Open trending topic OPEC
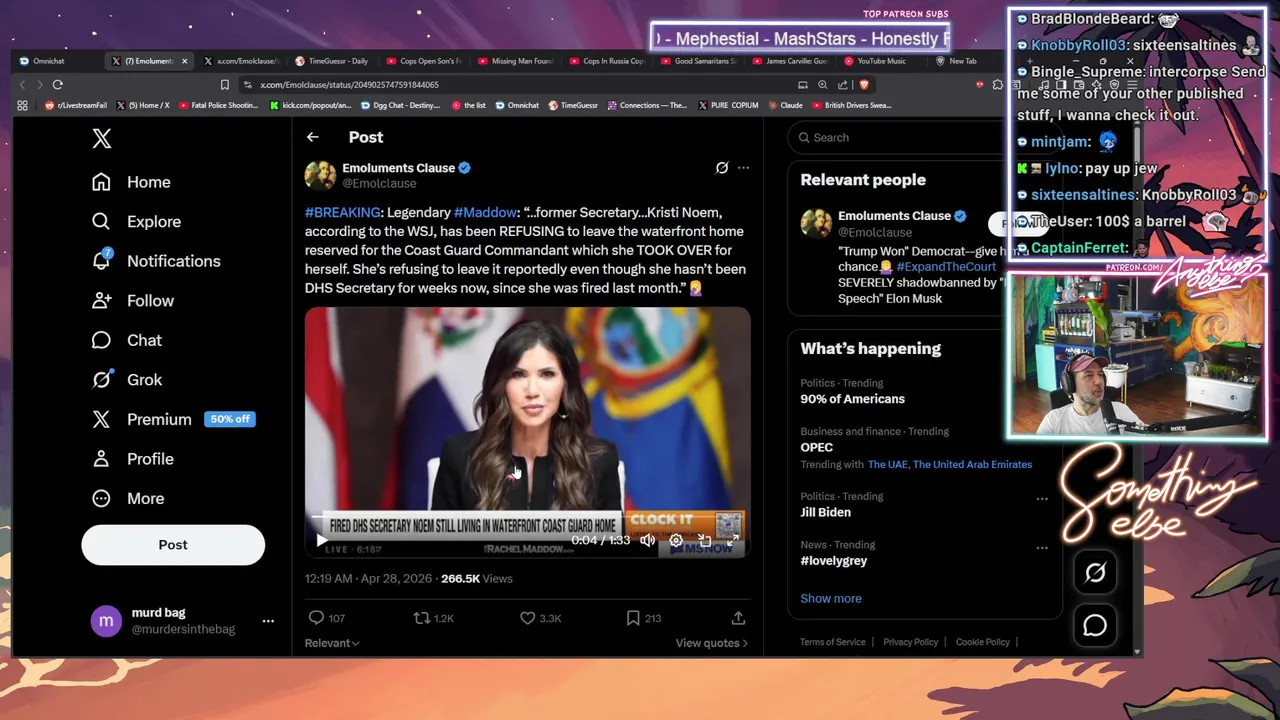This screenshot has height=720, width=1280. pyautogui.click(x=816, y=447)
